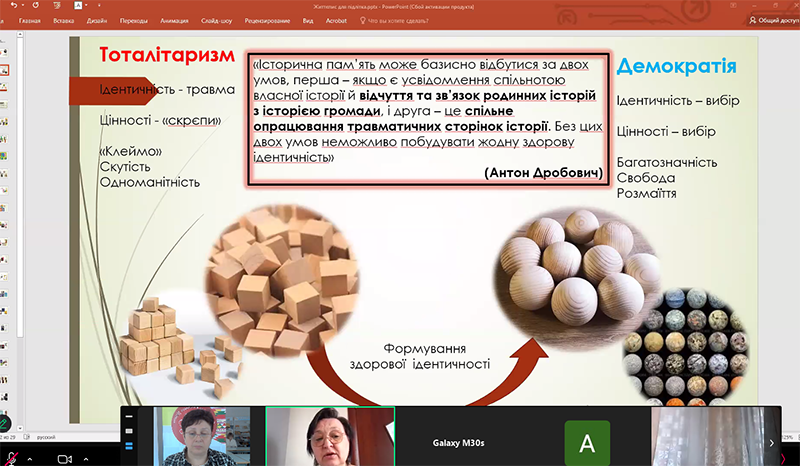Click 'Ідентичність - травма' text line
The width and height of the screenshot is (800, 466).
tap(167, 90)
